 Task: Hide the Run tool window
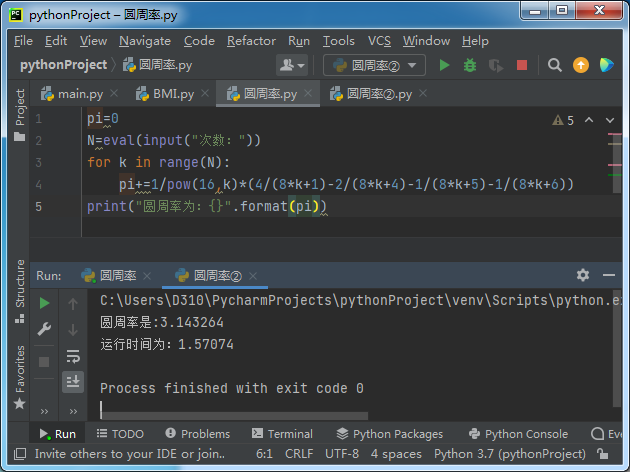(609, 275)
